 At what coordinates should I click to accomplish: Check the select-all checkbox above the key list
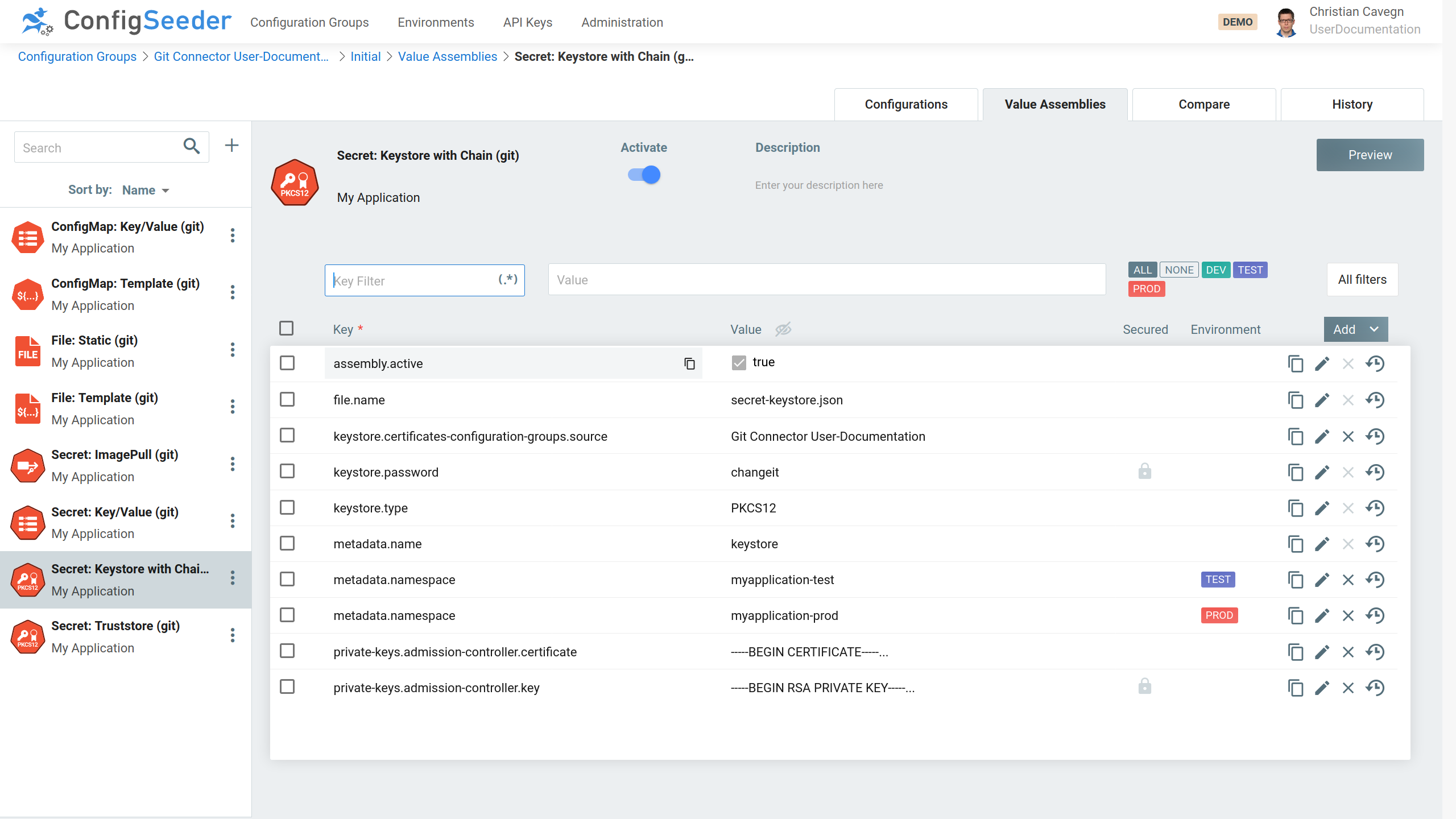click(x=286, y=328)
